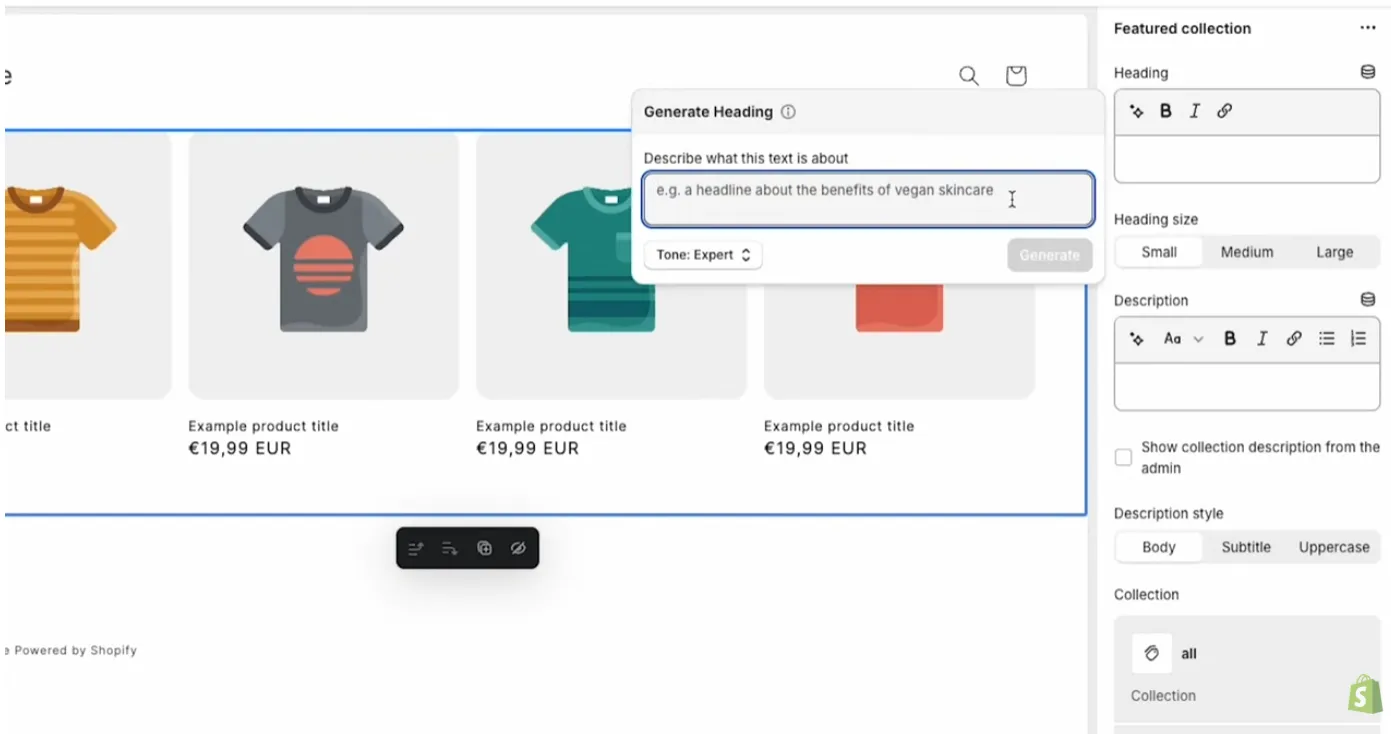The width and height of the screenshot is (1391, 734).
Task: Open the store search icon
Action: click(x=968, y=76)
